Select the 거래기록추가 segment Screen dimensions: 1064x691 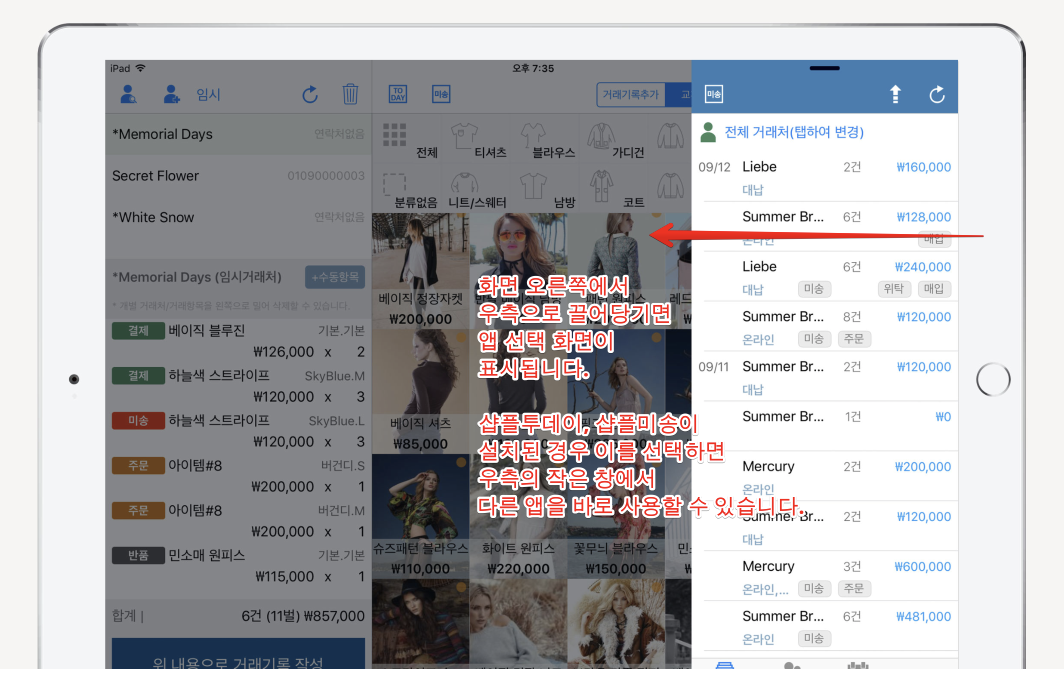[630, 94]
